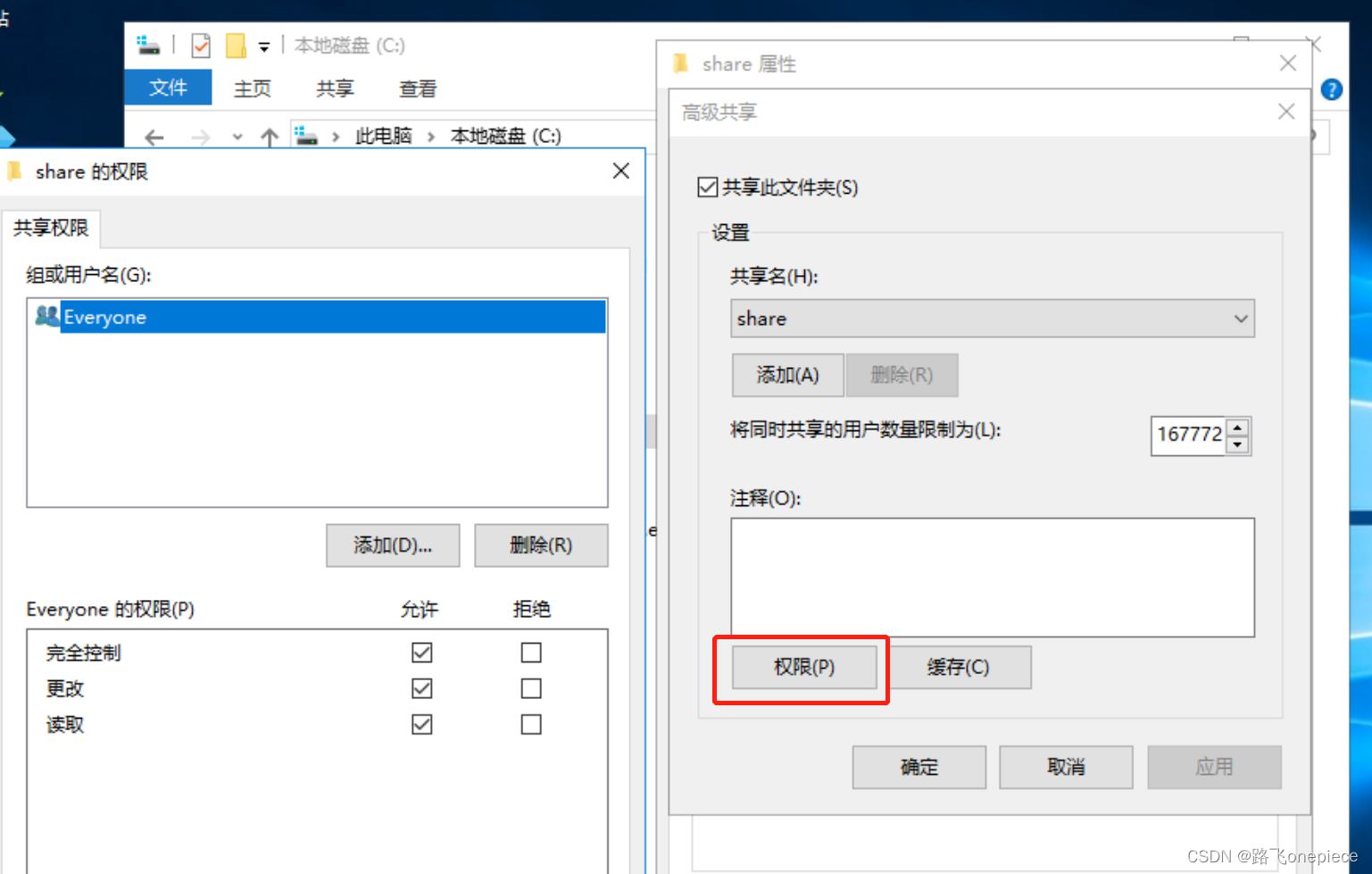Open Explorer help question-mark icon
1372x874 pixels.
pyautogui.click(x=1331, y=89)
